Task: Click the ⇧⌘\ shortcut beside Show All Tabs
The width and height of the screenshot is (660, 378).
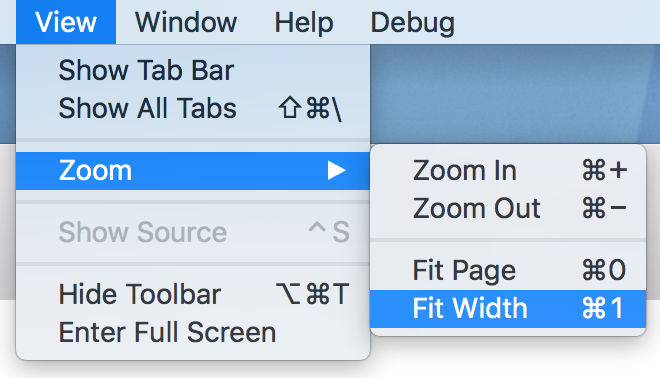Action: (x=310, y=109)
